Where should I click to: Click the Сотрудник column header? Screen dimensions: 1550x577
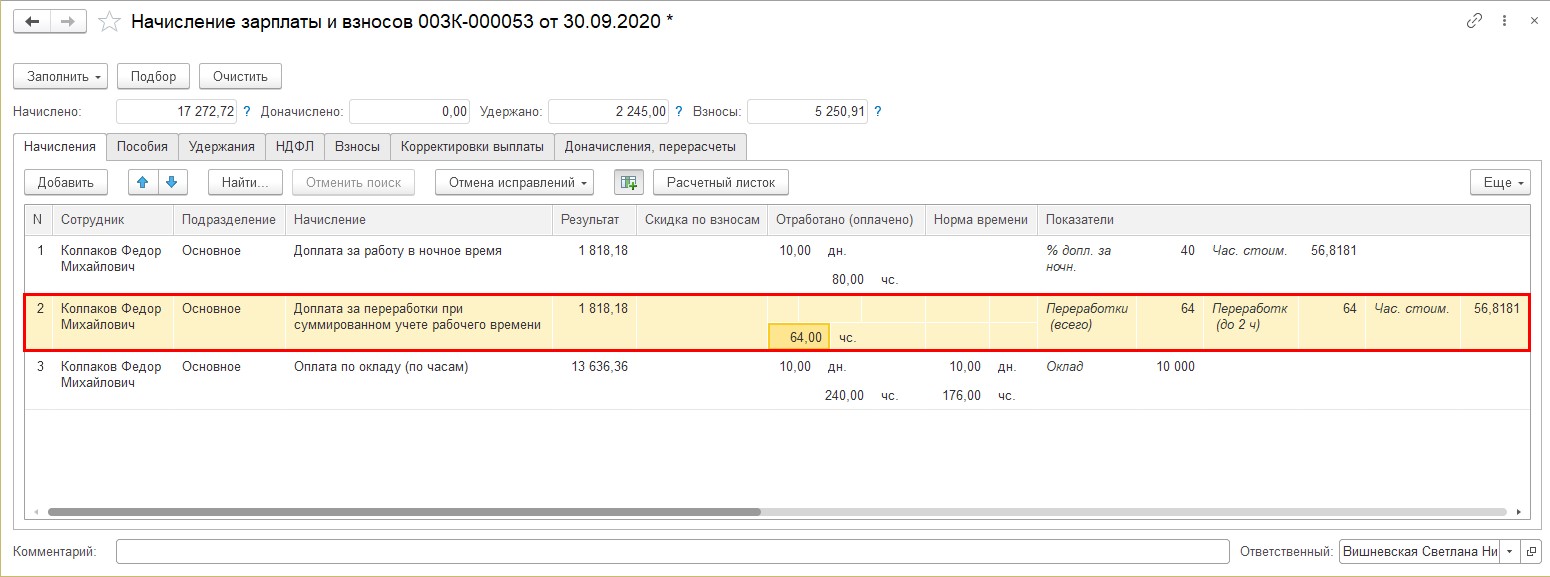pos(113,220)
